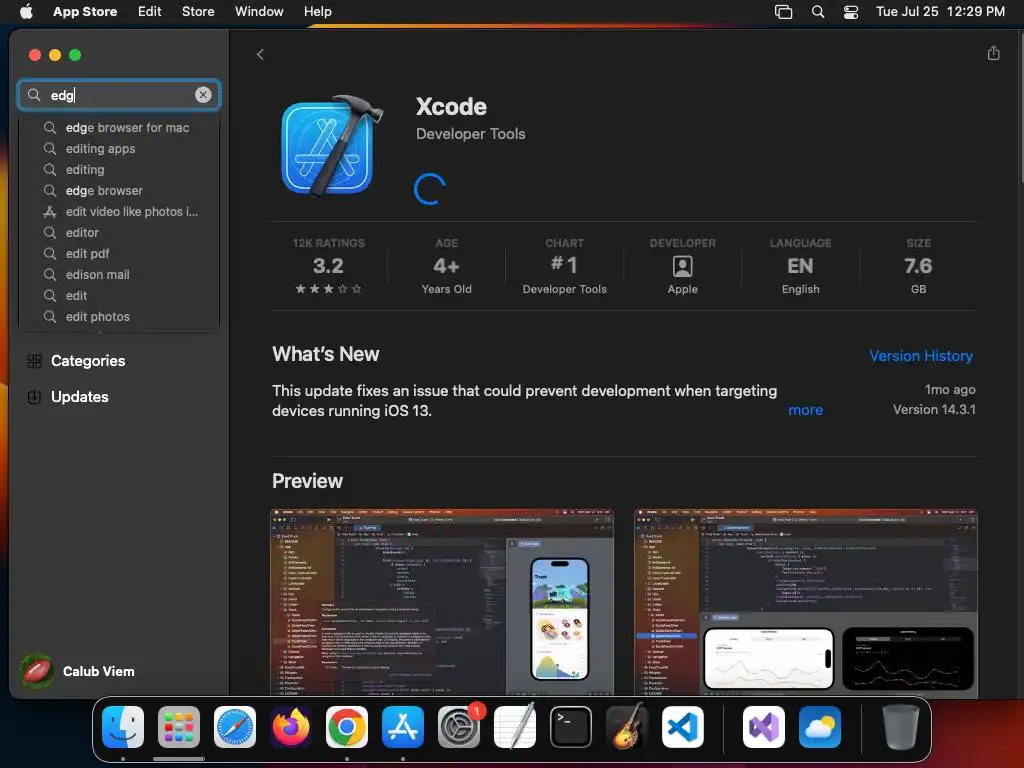Open System Settings from the Dock
This screenshot has width=1024, height=768.
(459, 727)
